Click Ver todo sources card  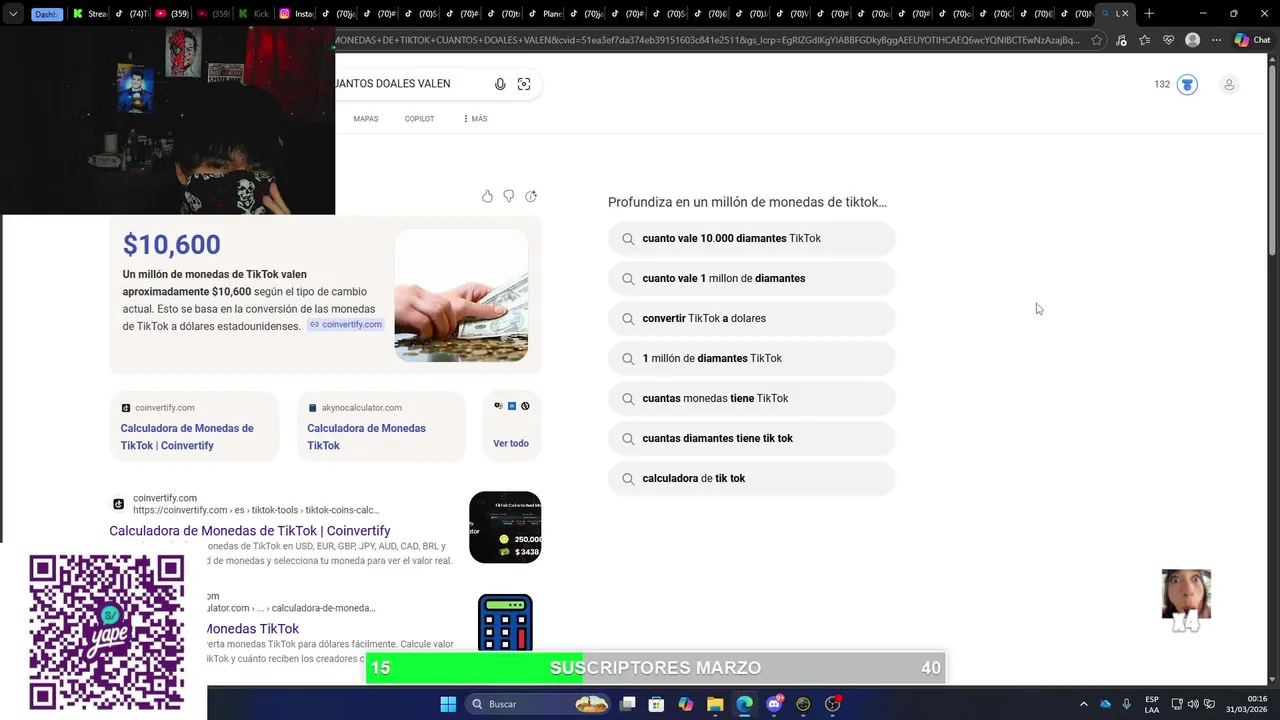pos(511,427)
